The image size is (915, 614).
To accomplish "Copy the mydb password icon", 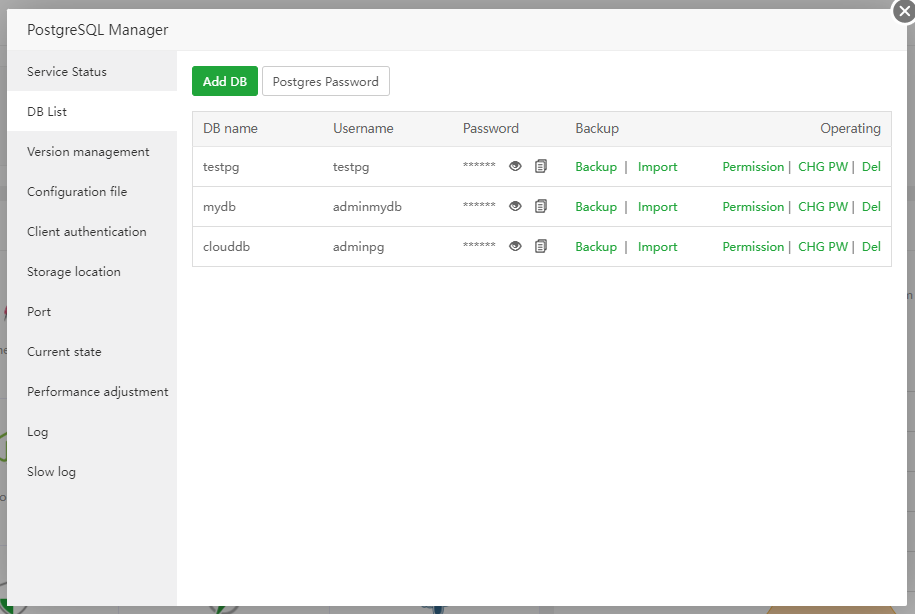I will point(541,206).
